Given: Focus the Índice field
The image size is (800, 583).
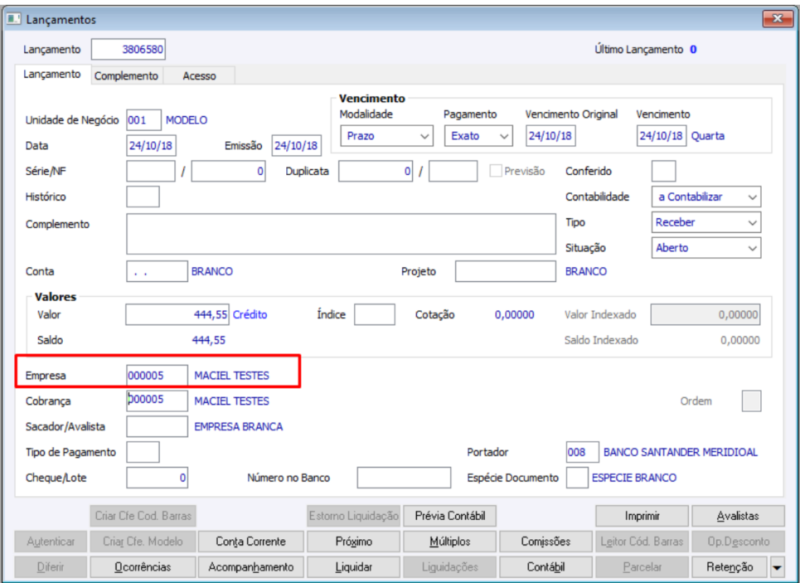Looking at the screenshot, I should (374, 315).
